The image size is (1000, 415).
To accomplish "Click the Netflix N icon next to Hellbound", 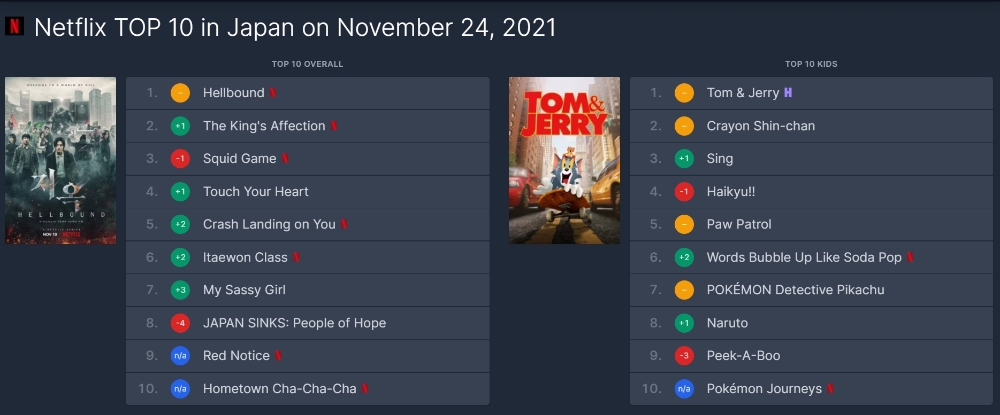I will (272, 93).
